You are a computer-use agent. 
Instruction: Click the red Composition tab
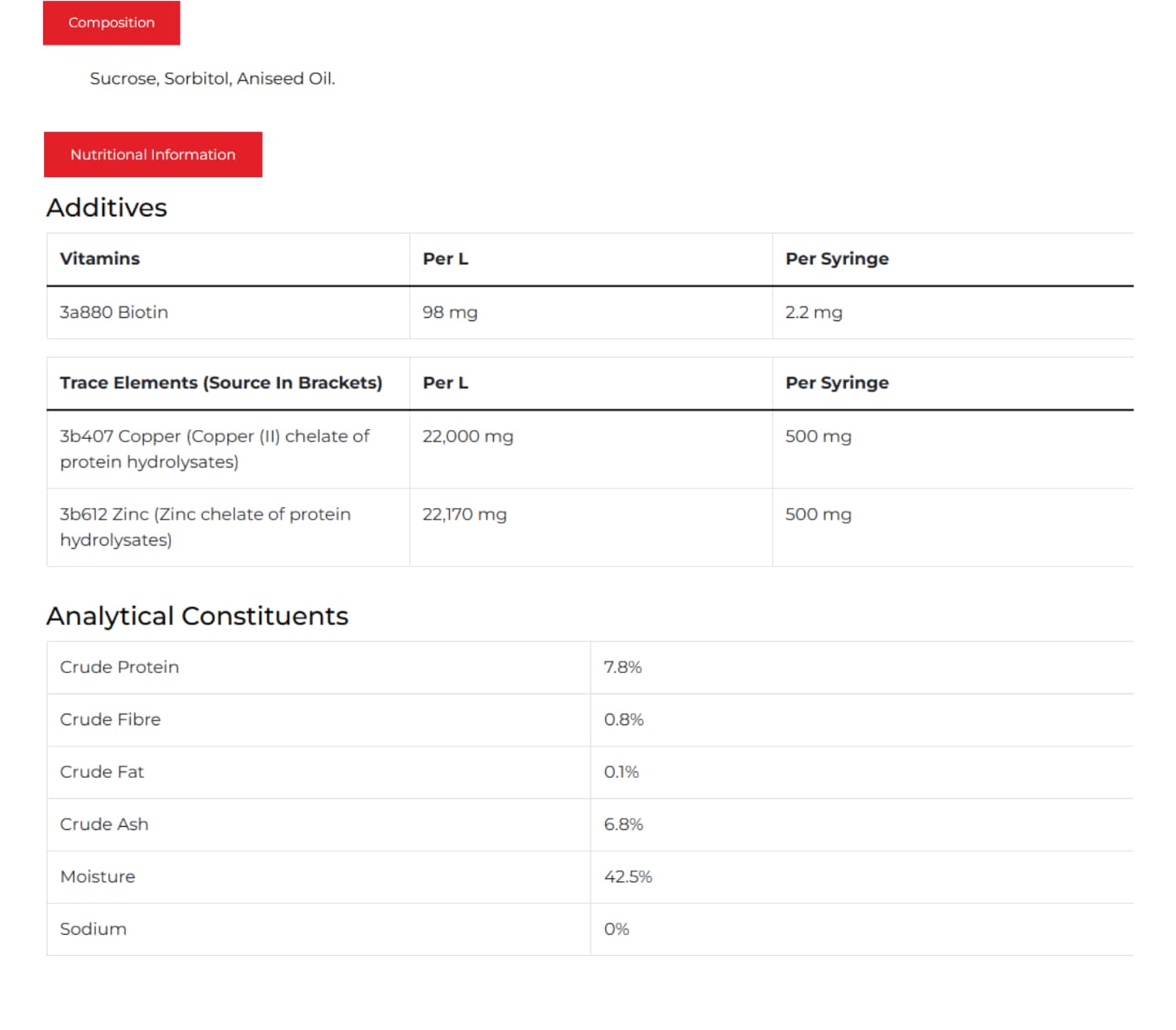point(111,23)
